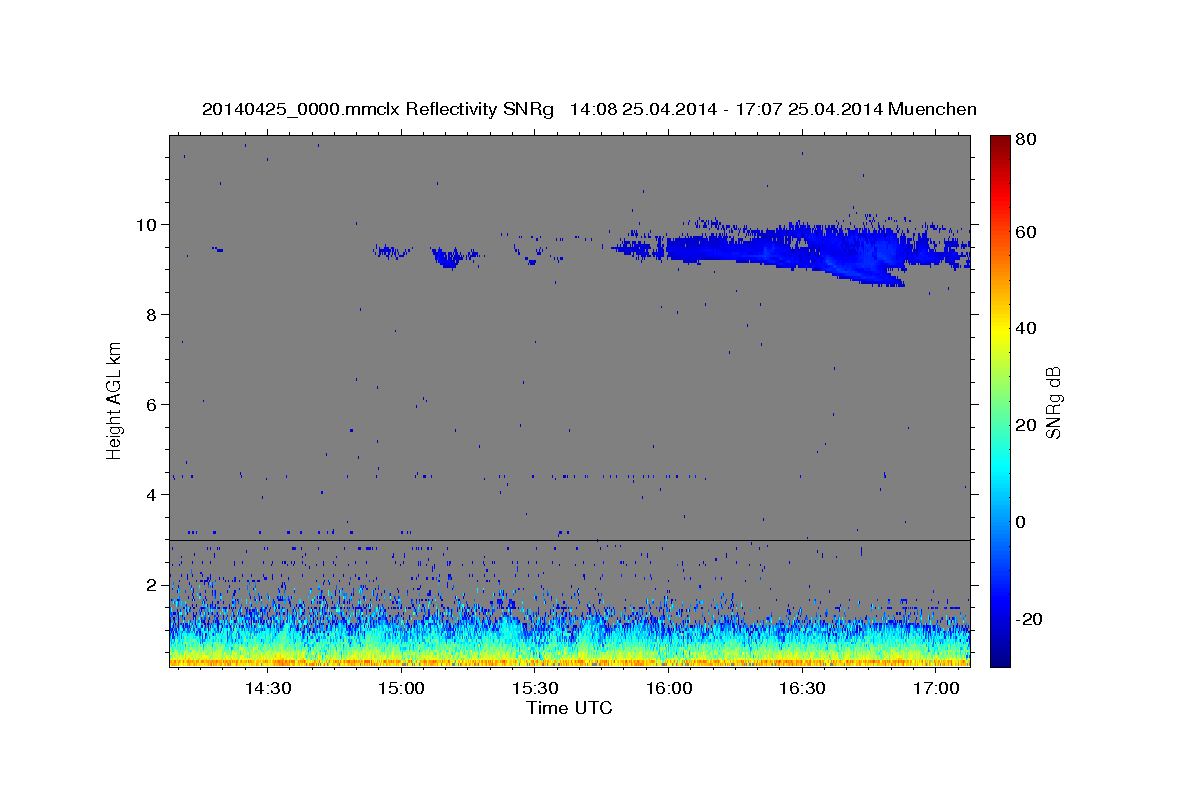This screenshot has width=1200, height=800.
Task: Click the 15:00 time tick label
Action: tap(402, 689)
